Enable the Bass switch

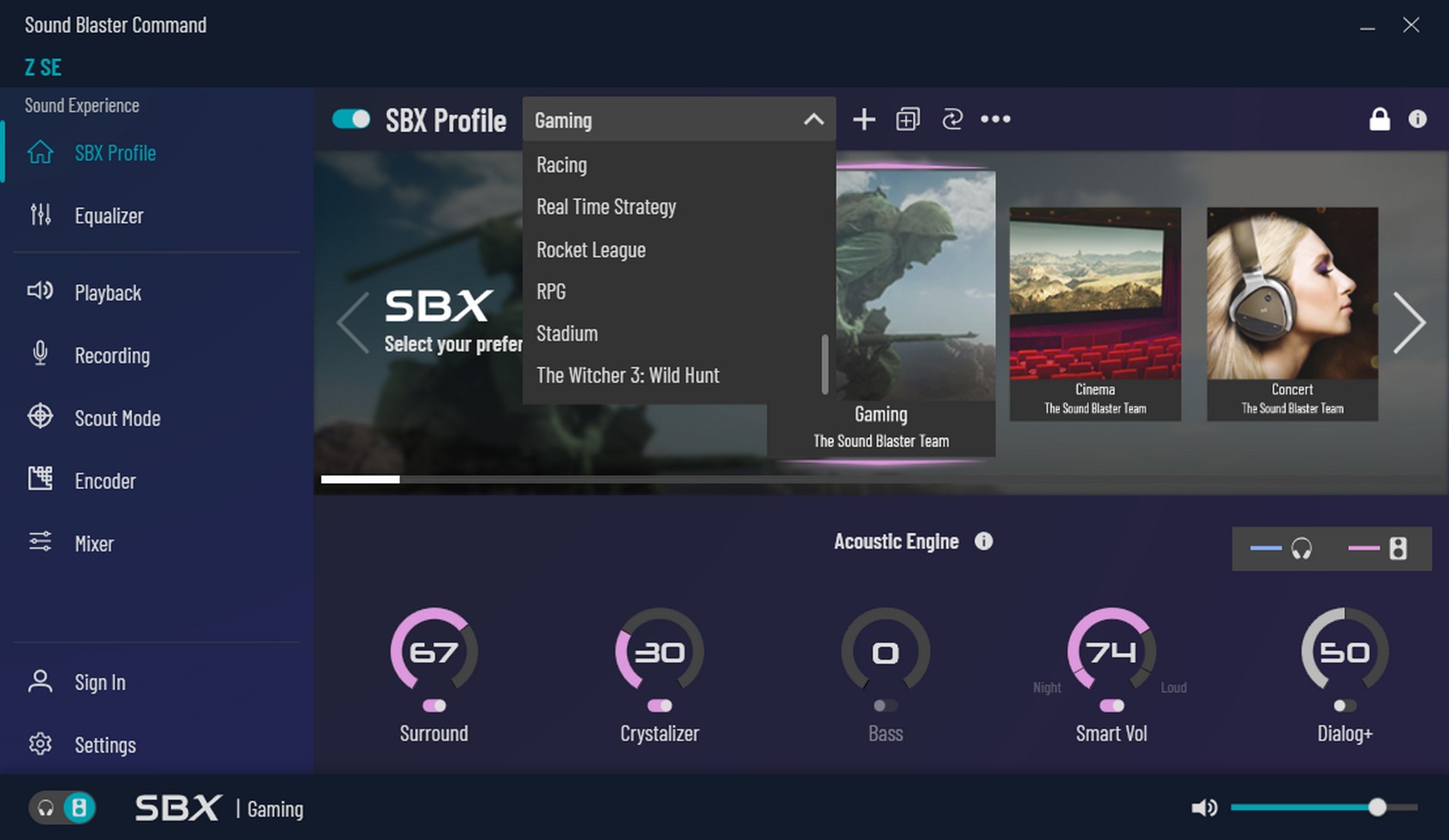click(x=886, y=705)
